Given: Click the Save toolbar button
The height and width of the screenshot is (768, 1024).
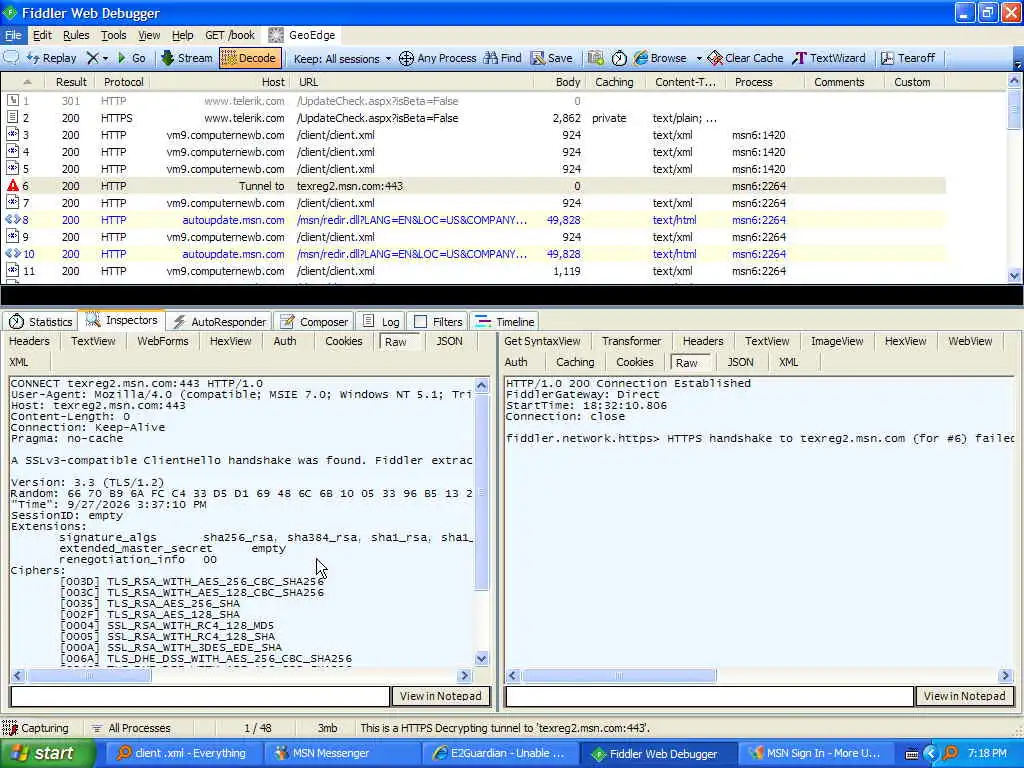Looking at the screenshot, I should (552, 58).
